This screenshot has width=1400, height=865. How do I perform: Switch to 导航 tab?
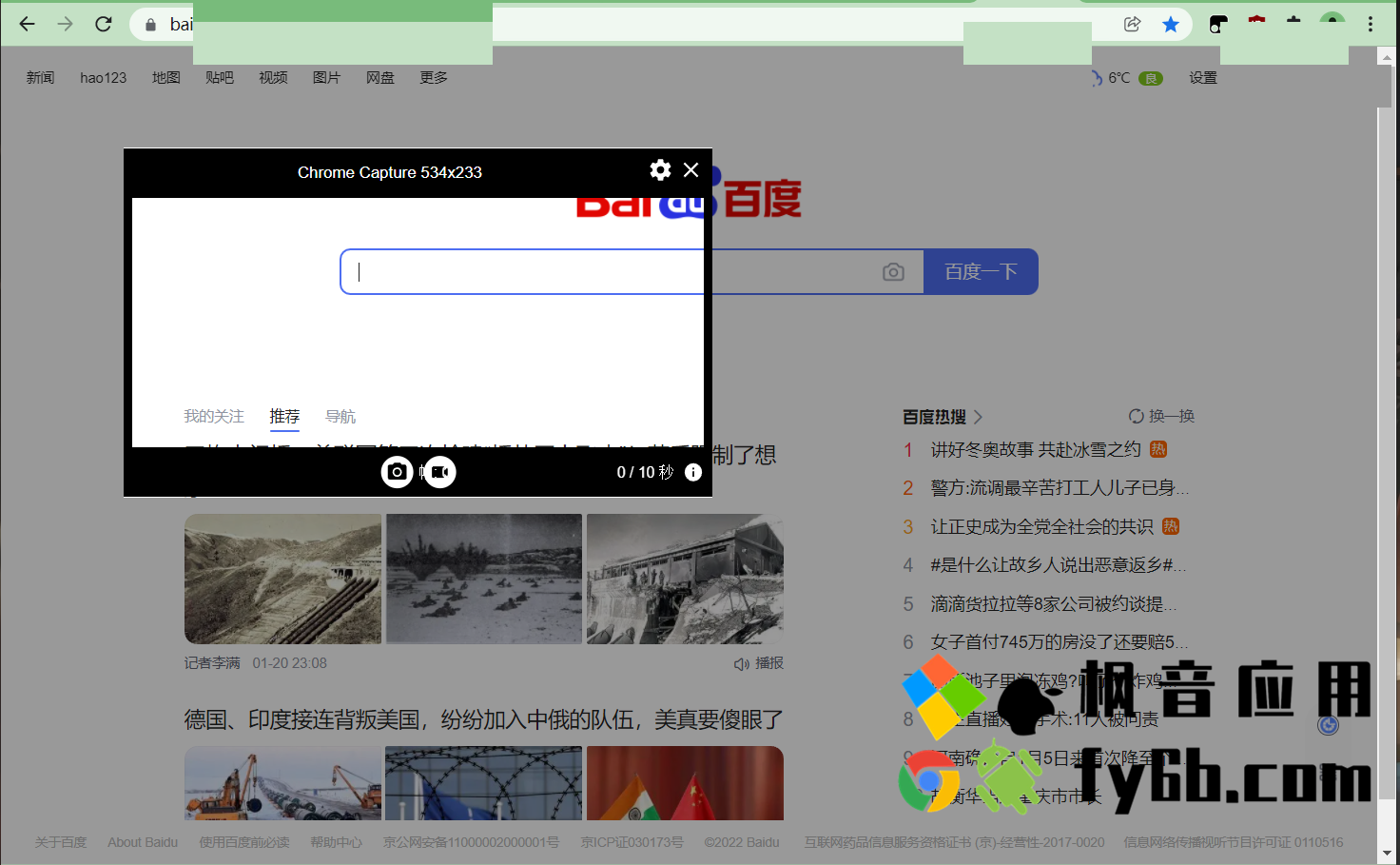tap(340, 417)
